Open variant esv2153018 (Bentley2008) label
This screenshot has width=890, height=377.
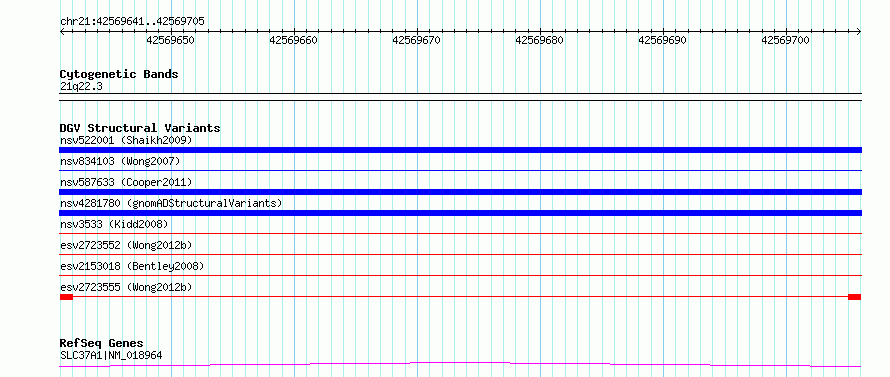[x=132, y=266]
